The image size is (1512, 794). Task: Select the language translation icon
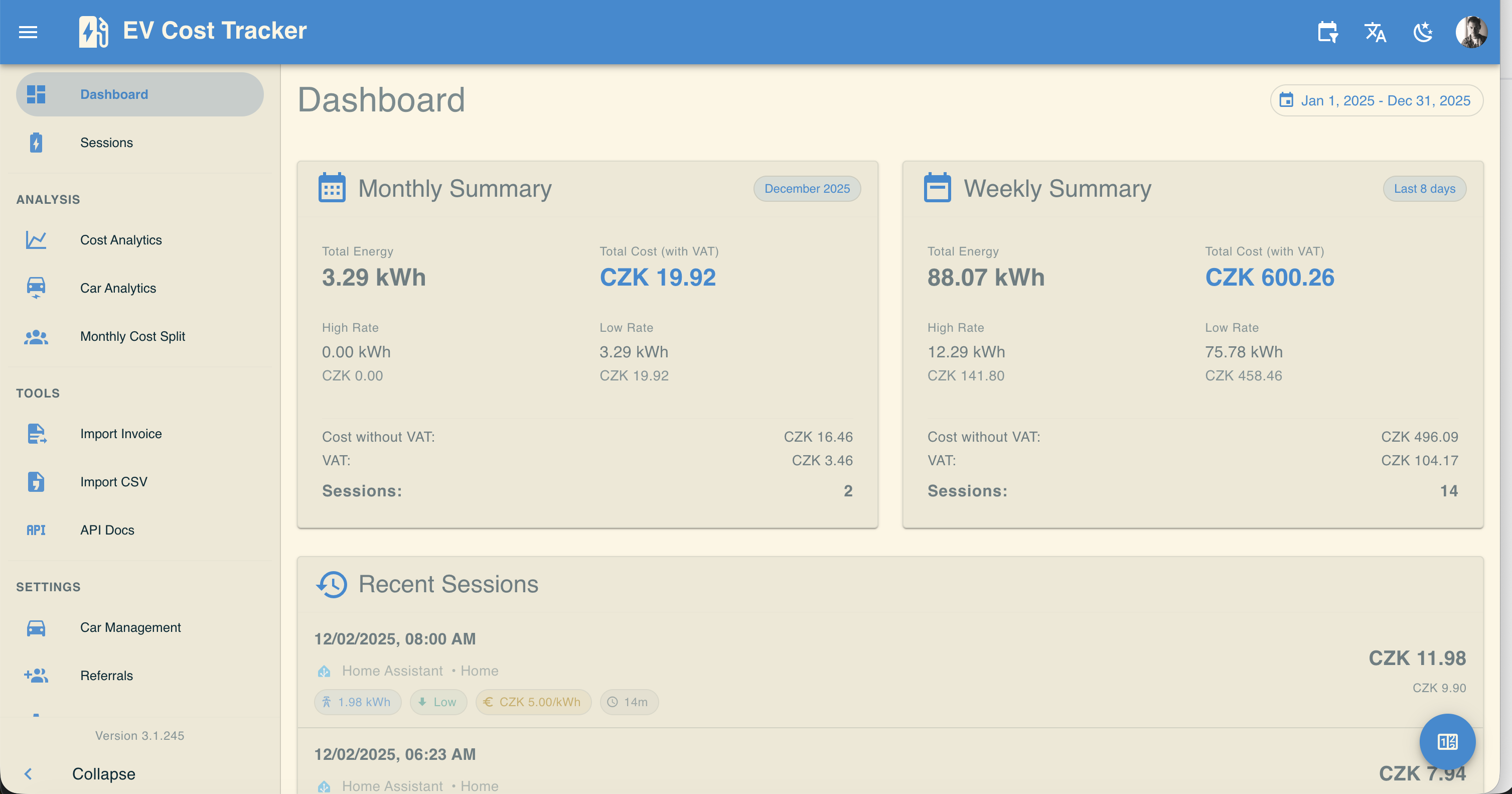pyautogui.click(x=1376, y=33)
